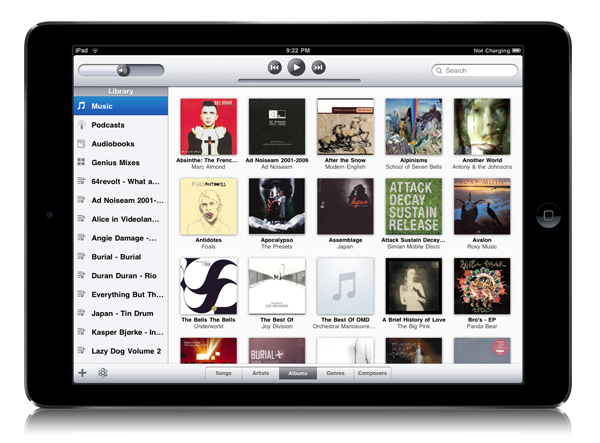Open the Absinthe album by Marc Almond
600x443 pixels.
[x=209, y=127]
